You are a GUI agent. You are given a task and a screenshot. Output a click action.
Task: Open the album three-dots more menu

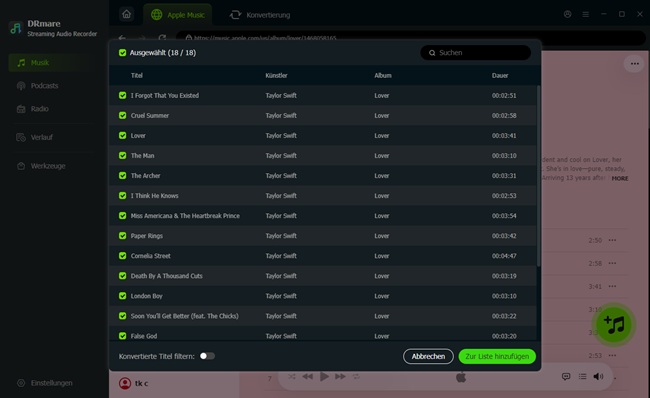pos(634,63)
